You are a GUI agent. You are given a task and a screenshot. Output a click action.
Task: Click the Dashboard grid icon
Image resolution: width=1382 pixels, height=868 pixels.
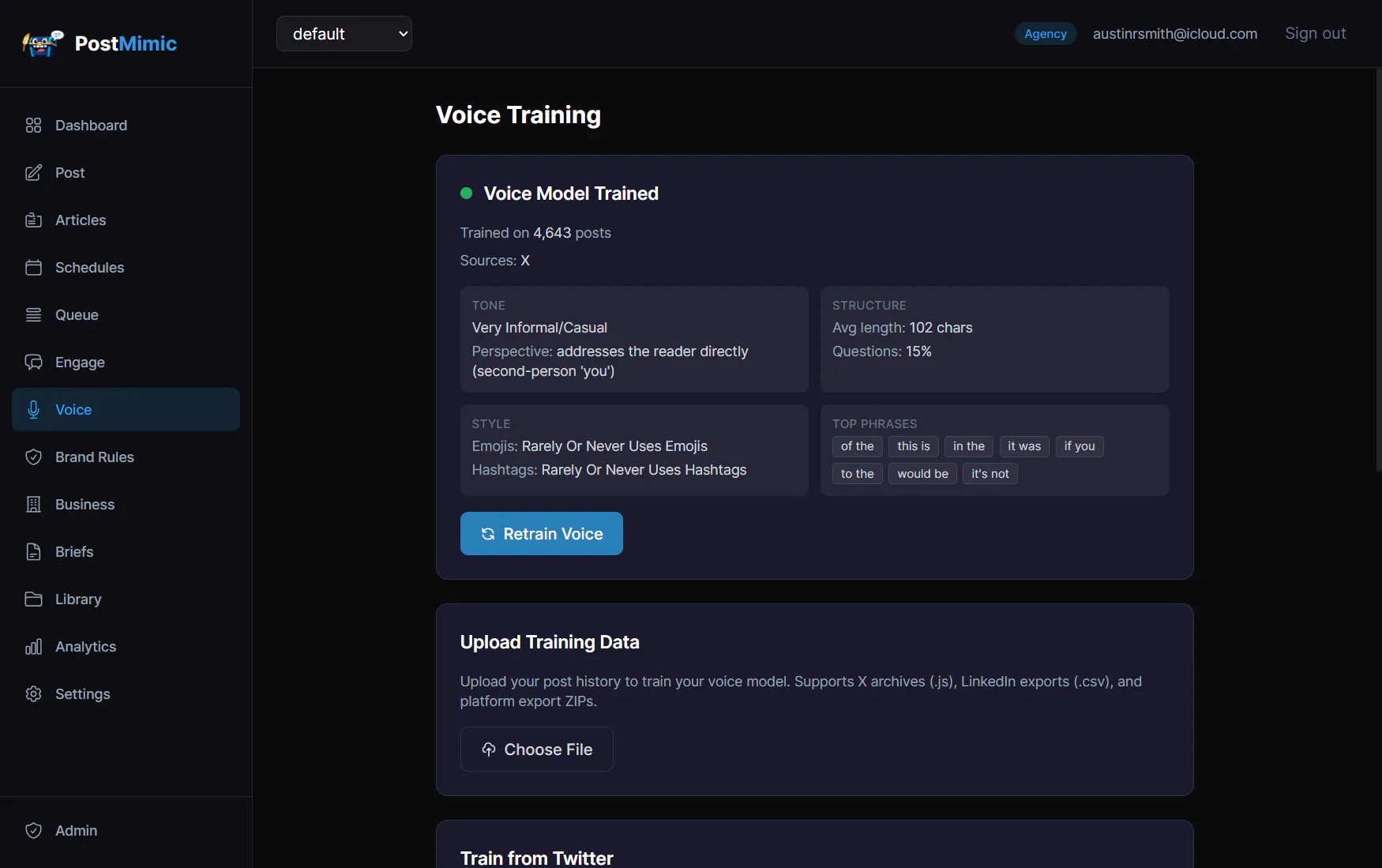33,126
